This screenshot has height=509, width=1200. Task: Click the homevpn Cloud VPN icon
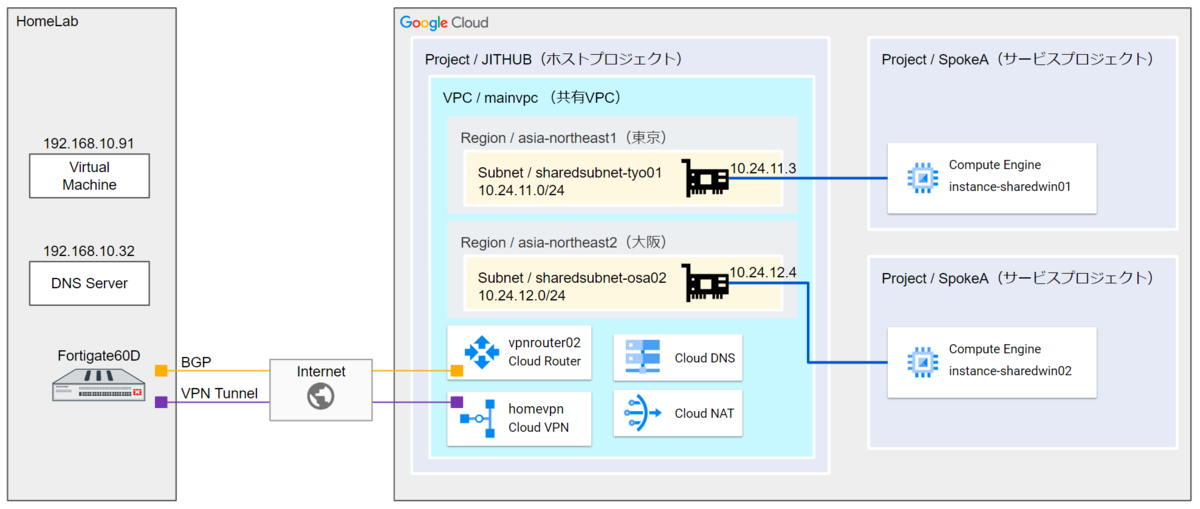tap(480, 416)
